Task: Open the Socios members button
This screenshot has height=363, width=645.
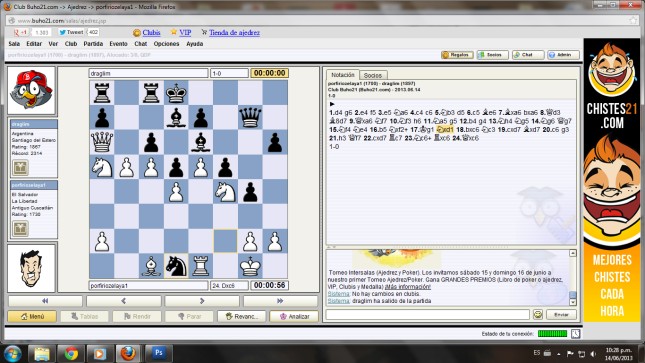Action: pyautogui.click(x=492, y=55)
